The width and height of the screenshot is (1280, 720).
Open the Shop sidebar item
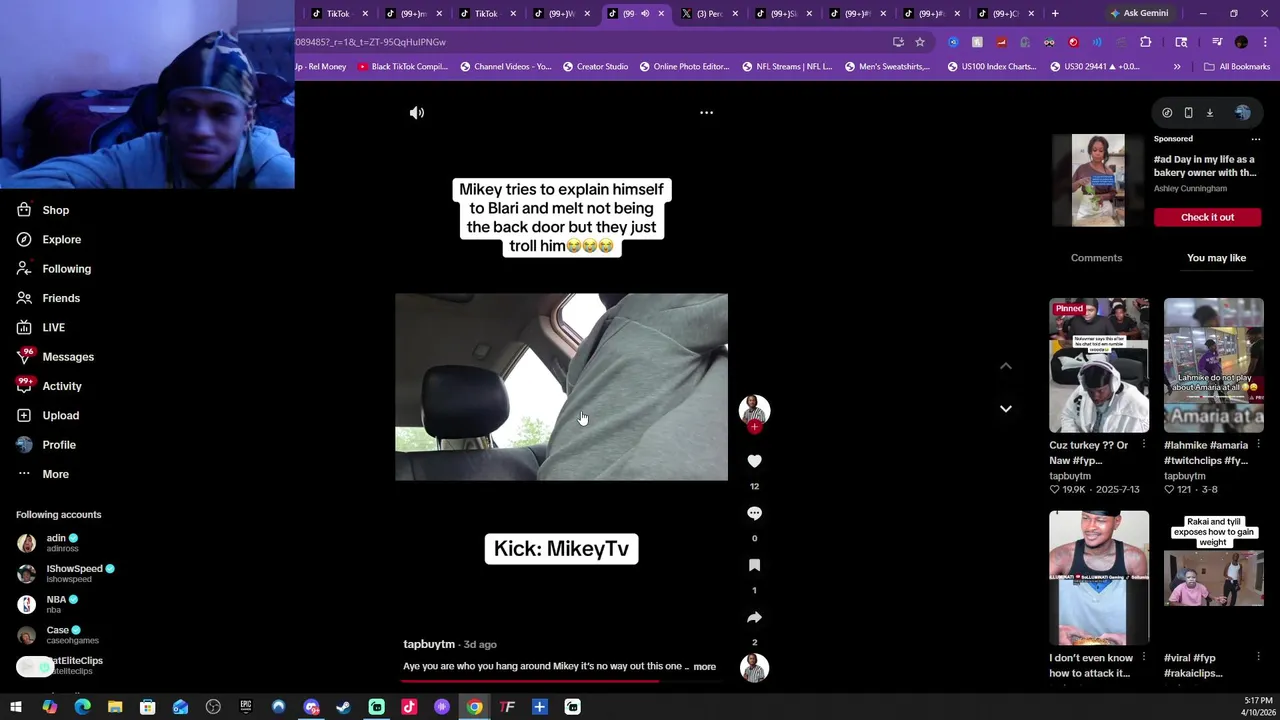55,210
